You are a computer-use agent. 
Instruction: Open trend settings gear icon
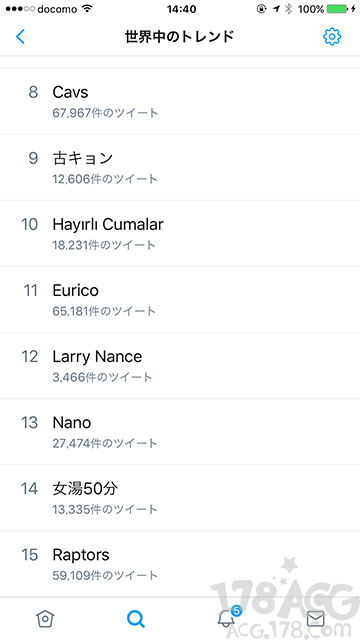coord(332,37)
